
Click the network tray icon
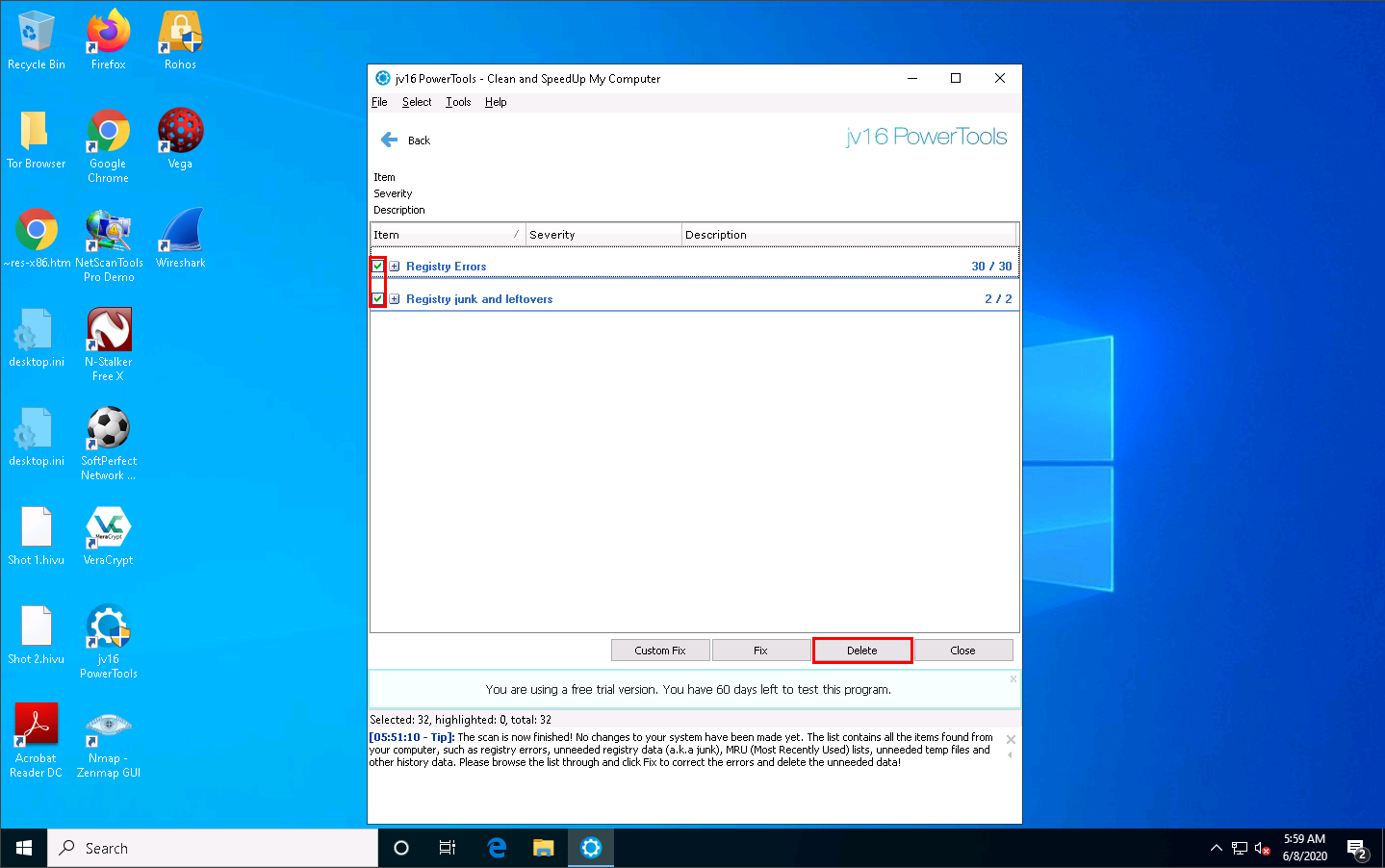(x=1240, y=848)
